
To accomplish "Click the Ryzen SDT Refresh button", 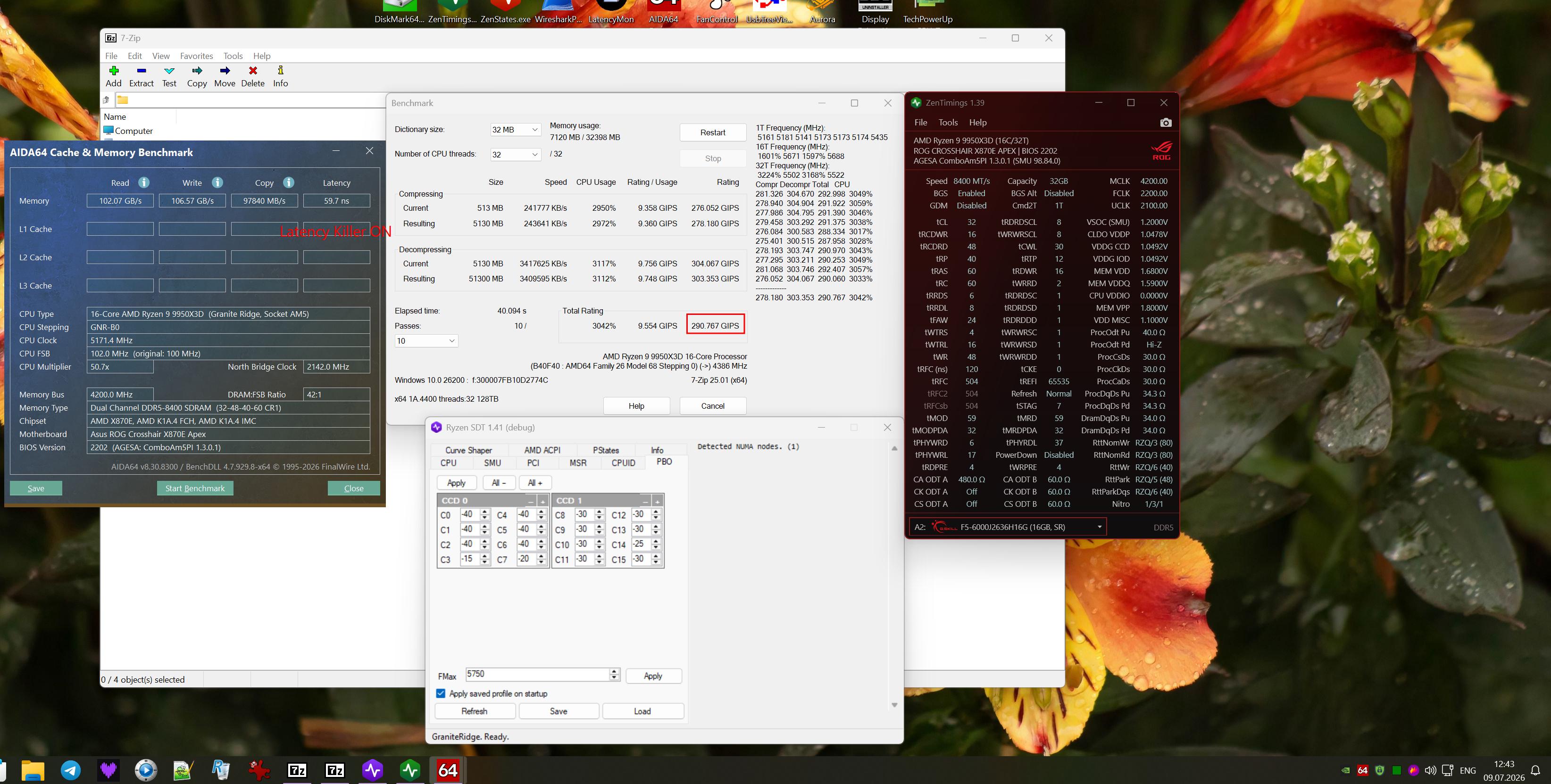I will coord(475,711).
